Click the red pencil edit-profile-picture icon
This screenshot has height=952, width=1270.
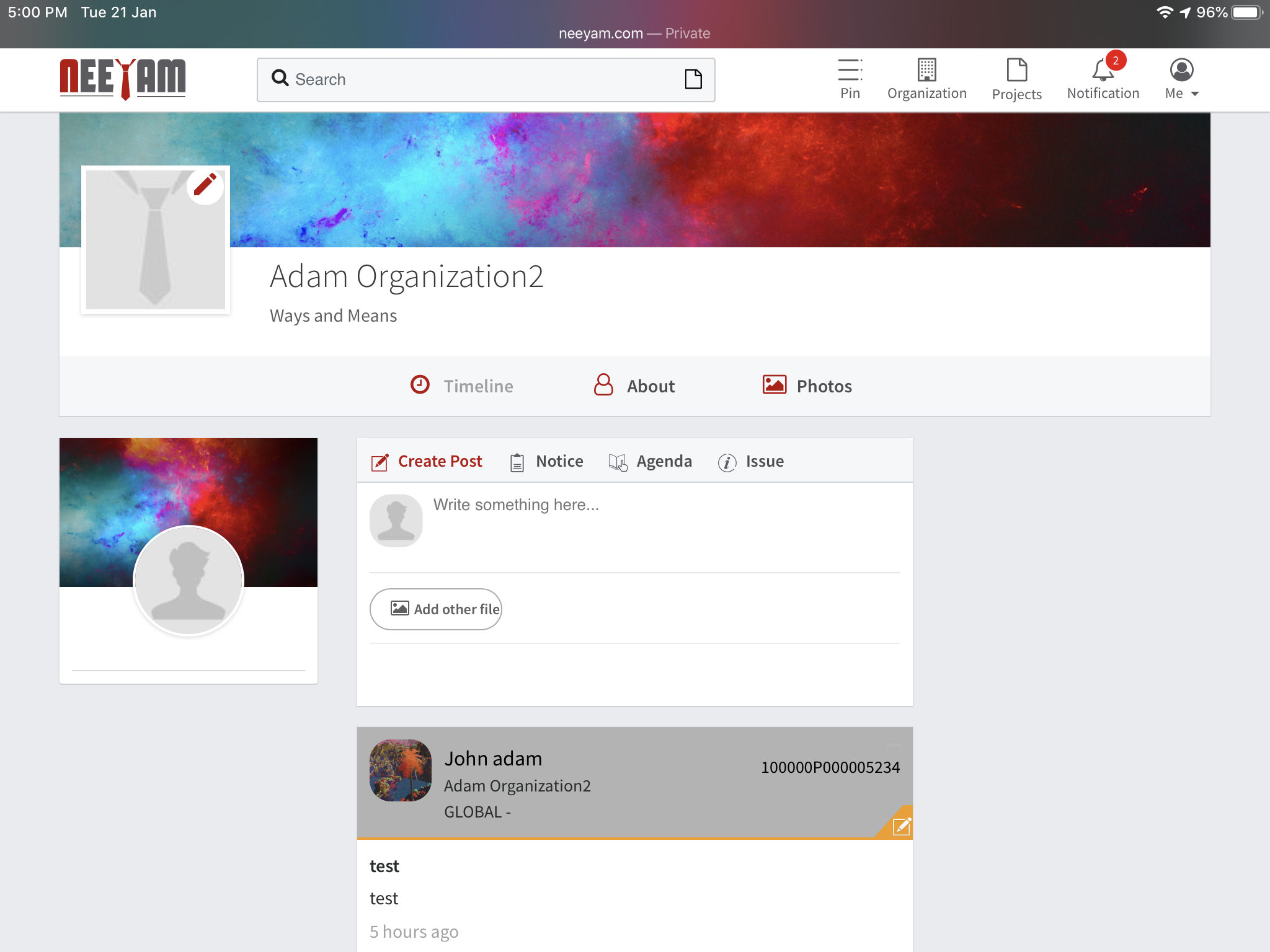tap(205, 185)
